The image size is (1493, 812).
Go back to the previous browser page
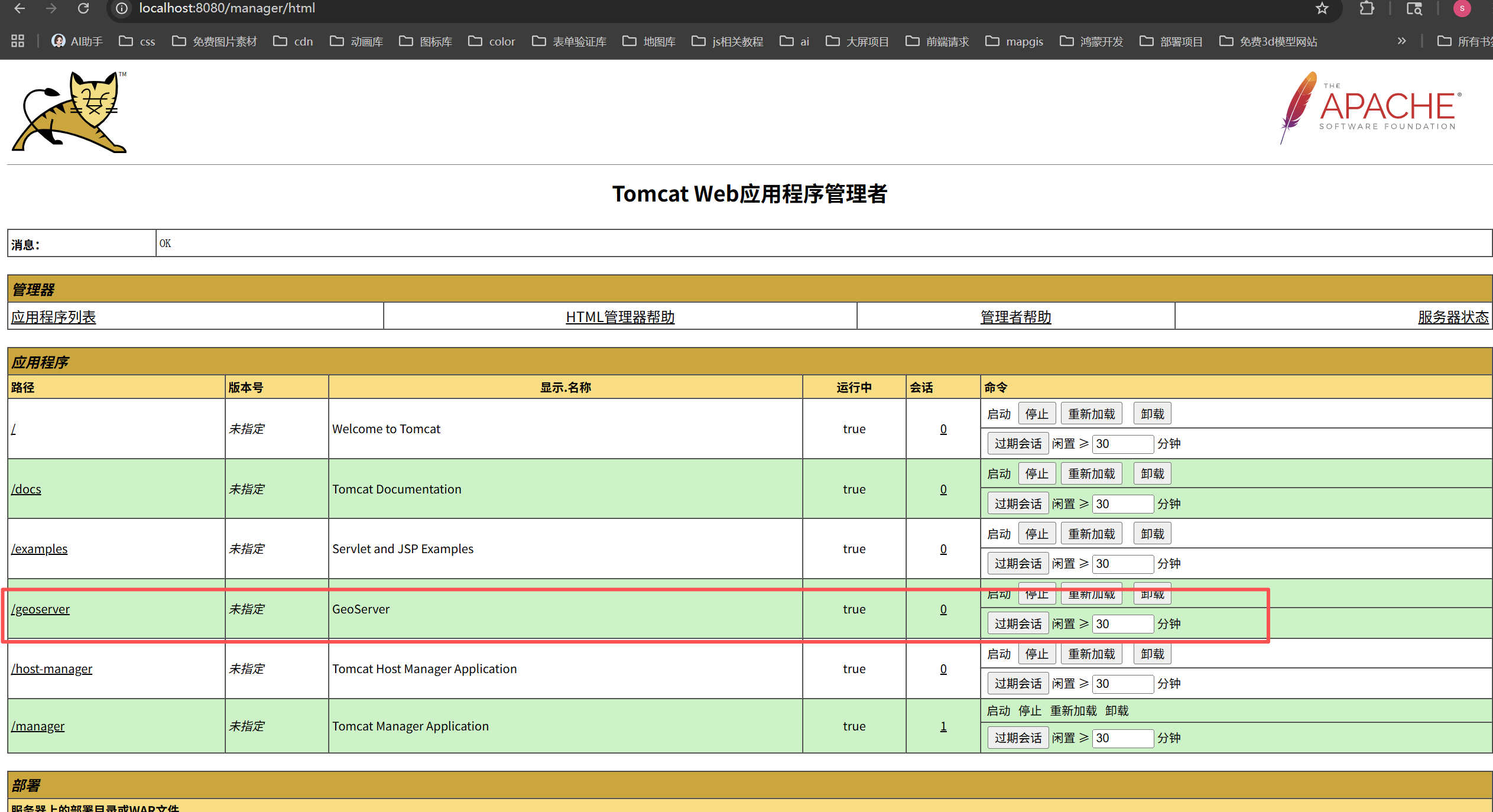pos(20,8)
